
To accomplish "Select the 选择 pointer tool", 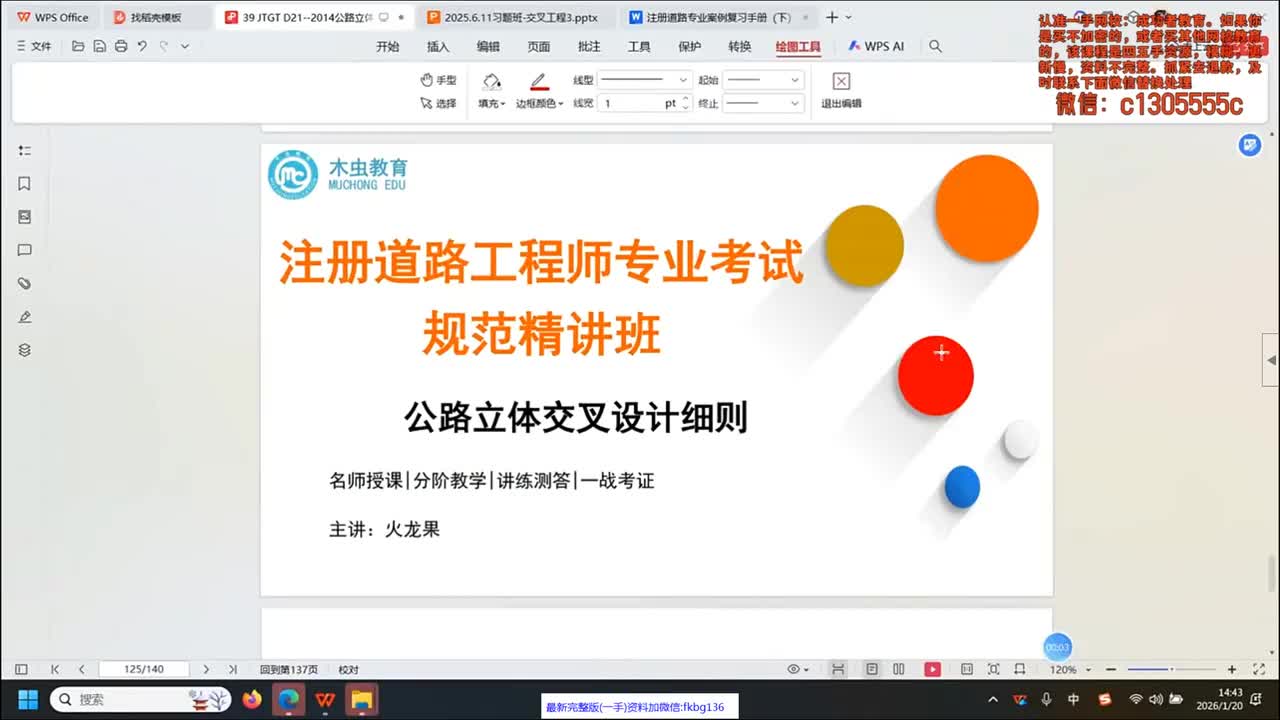I will coord(438,103).
